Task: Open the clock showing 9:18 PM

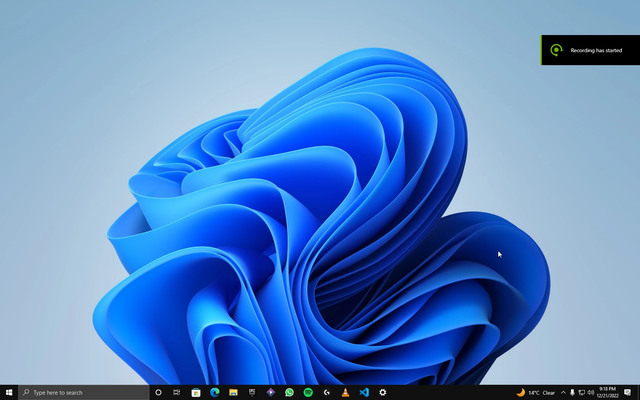Action: 607,393
